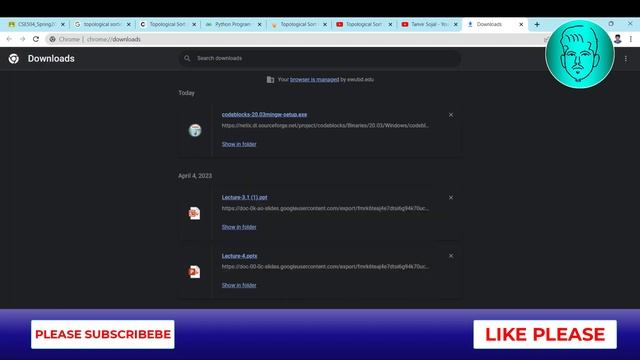Click the Chrome site info icon in address bar

point(52,39)
